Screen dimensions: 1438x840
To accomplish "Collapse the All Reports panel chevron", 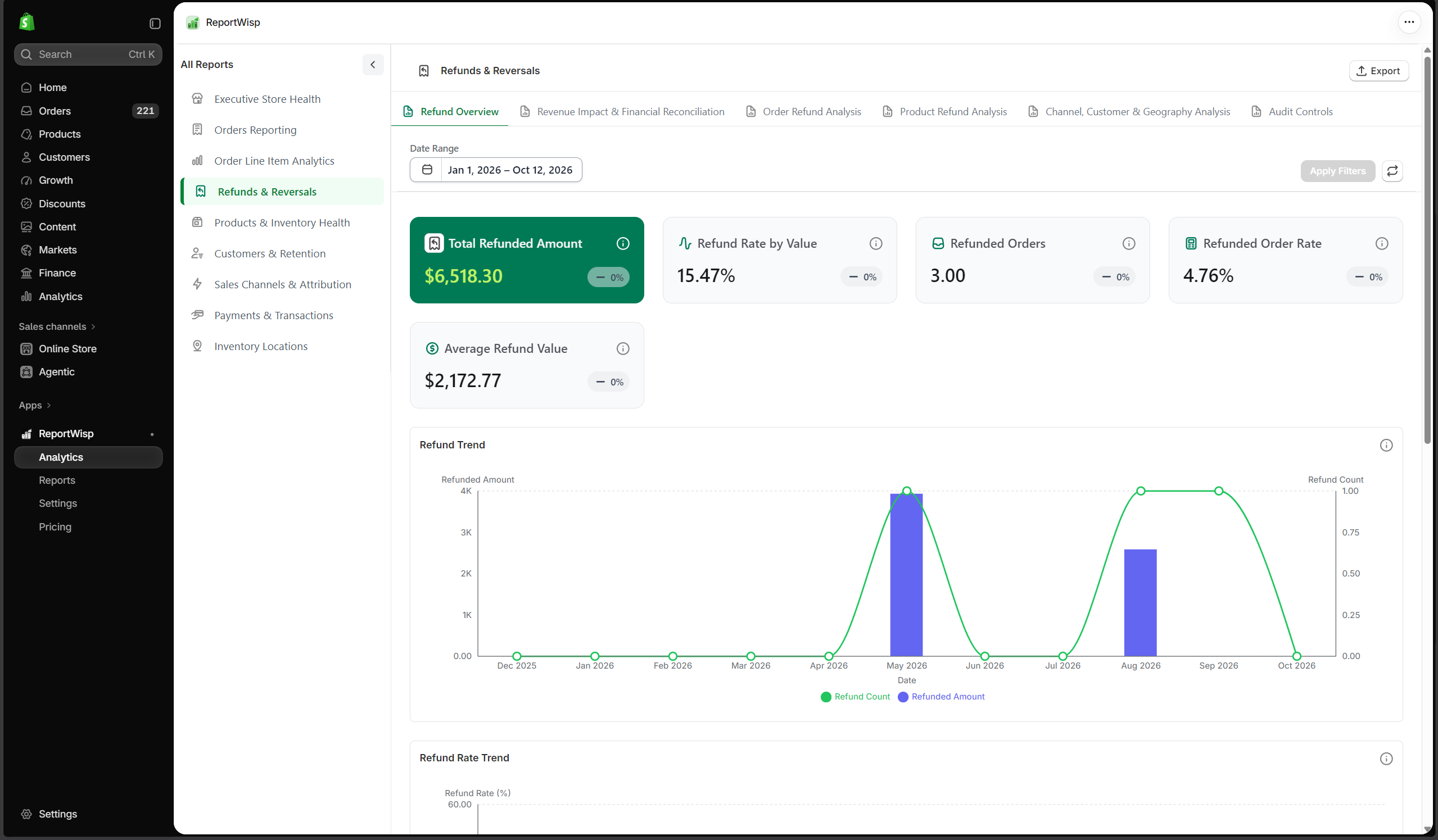I will click(373, 65).
